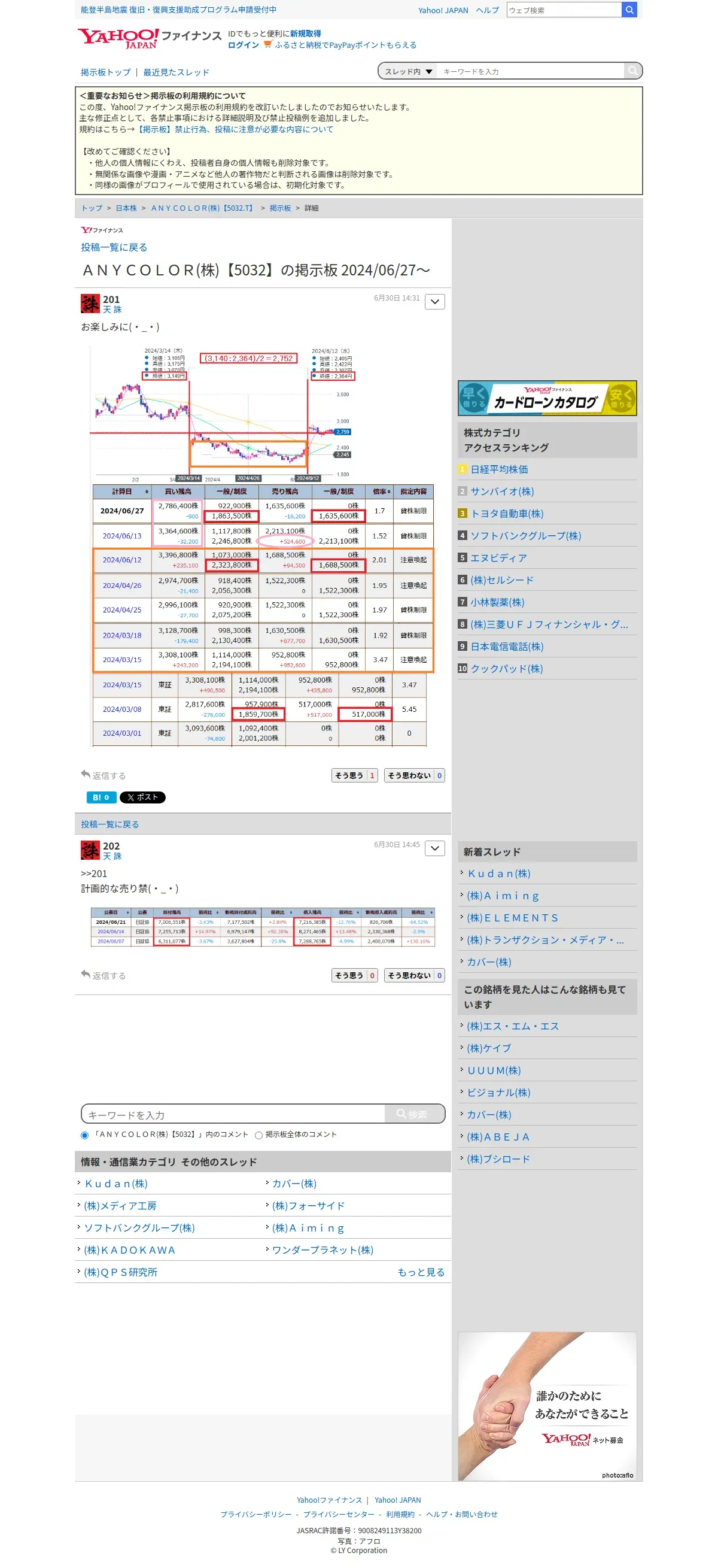718x1568 pixels.
Task: Open the Yahoo net donation banner
Action: pyautogui.click(x=547, y=1406)
